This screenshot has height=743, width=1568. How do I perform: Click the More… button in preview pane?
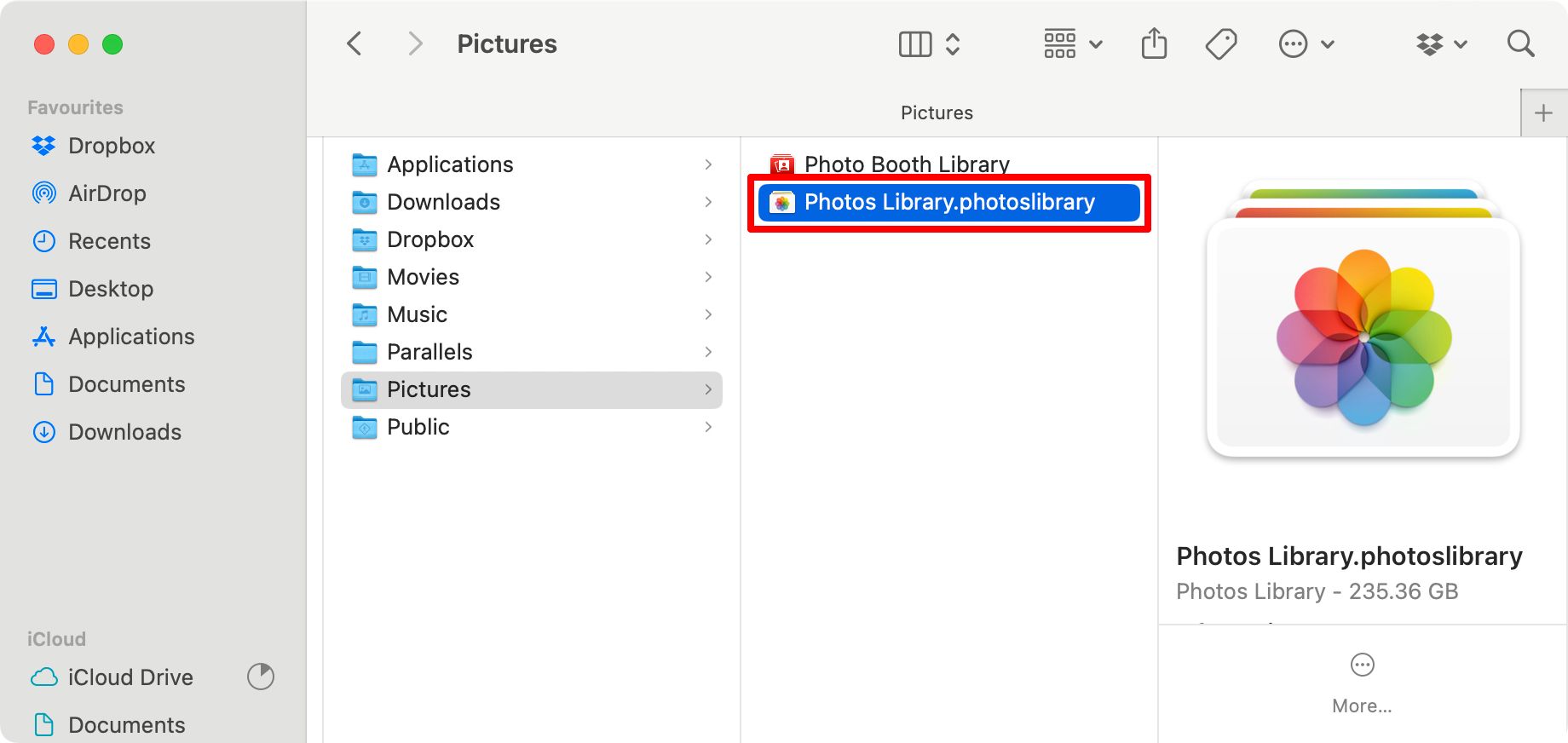(x=1362, y=682)
